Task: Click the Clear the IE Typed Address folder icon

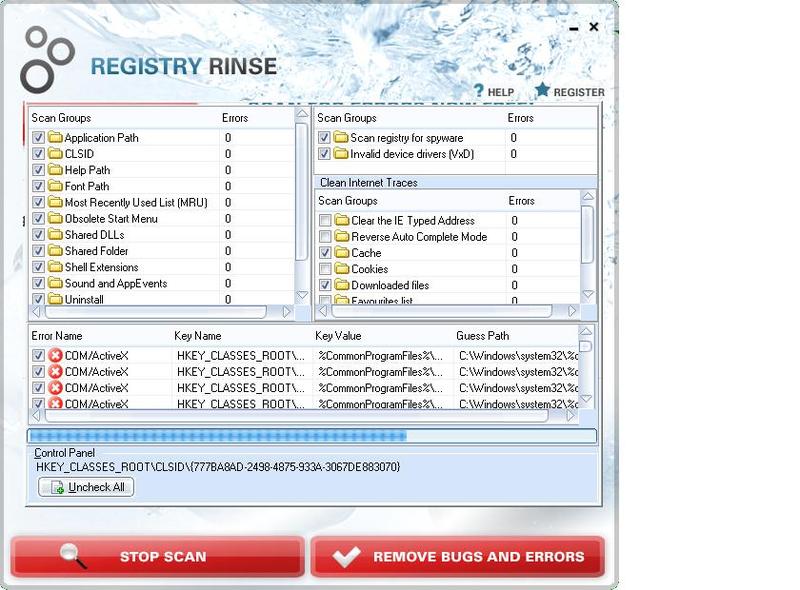Action: click(342, 220)
